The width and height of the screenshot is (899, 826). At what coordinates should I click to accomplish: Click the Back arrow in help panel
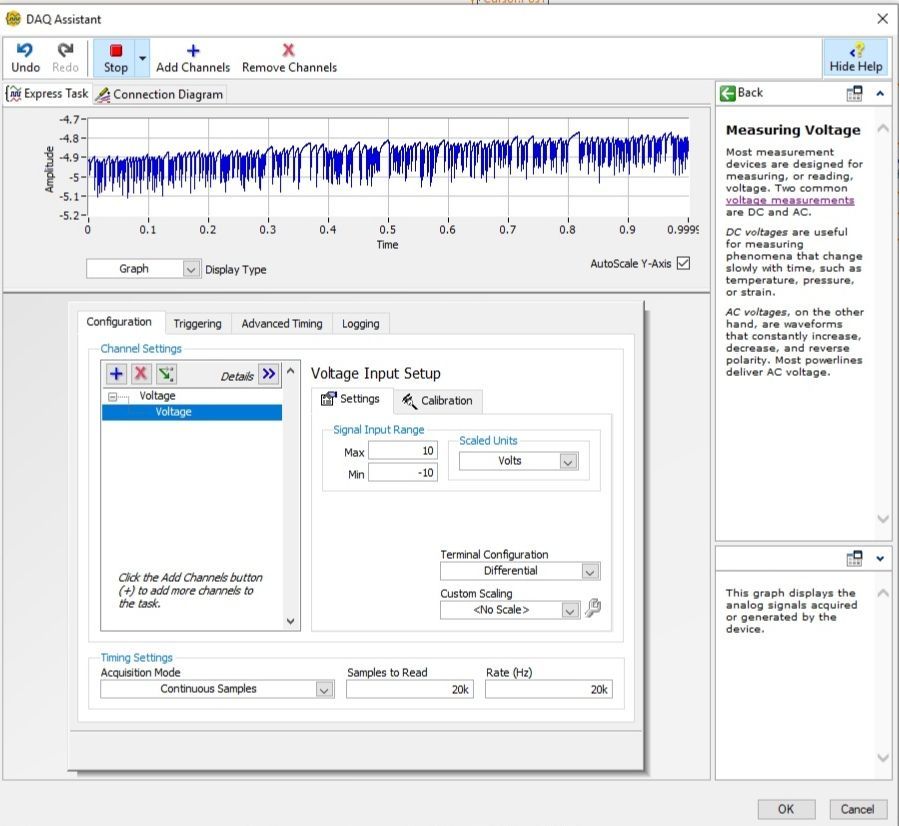728,93
